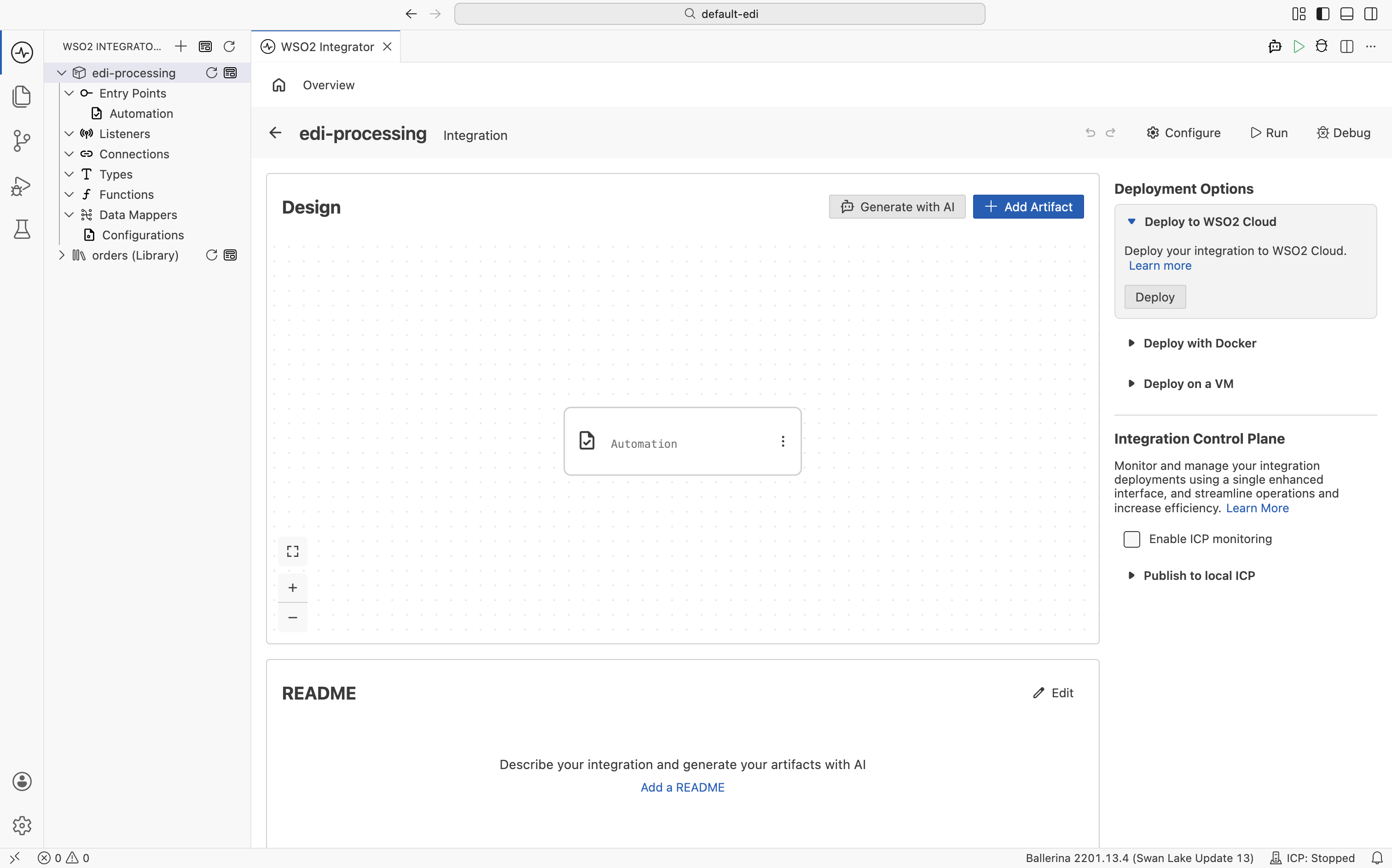The image size is (1392, 868).
Task: Click the Home icon beside Overview
Action: (279, 85)
